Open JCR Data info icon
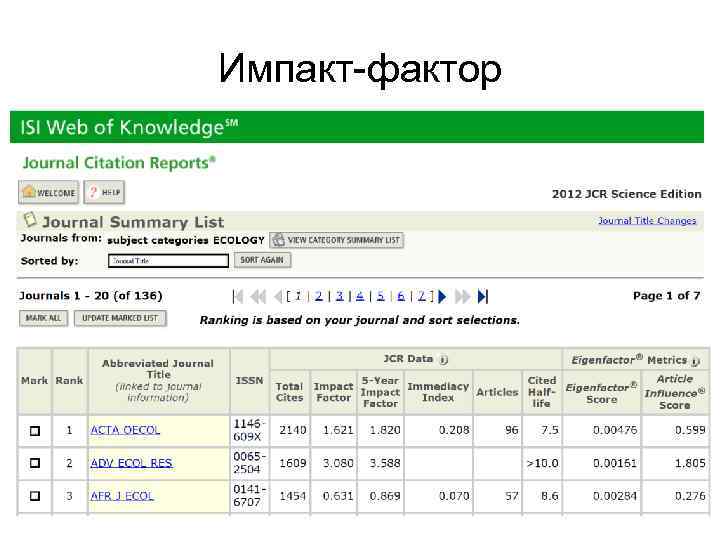 (443, 360)
